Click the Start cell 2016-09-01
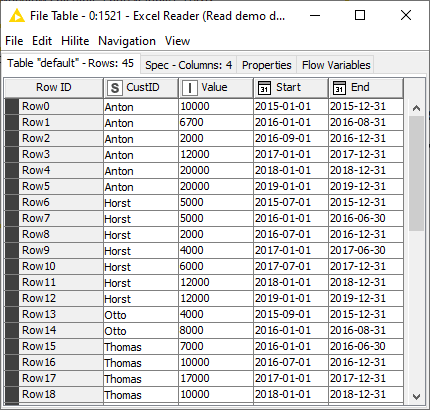430x410 pixels. [291, 139]
